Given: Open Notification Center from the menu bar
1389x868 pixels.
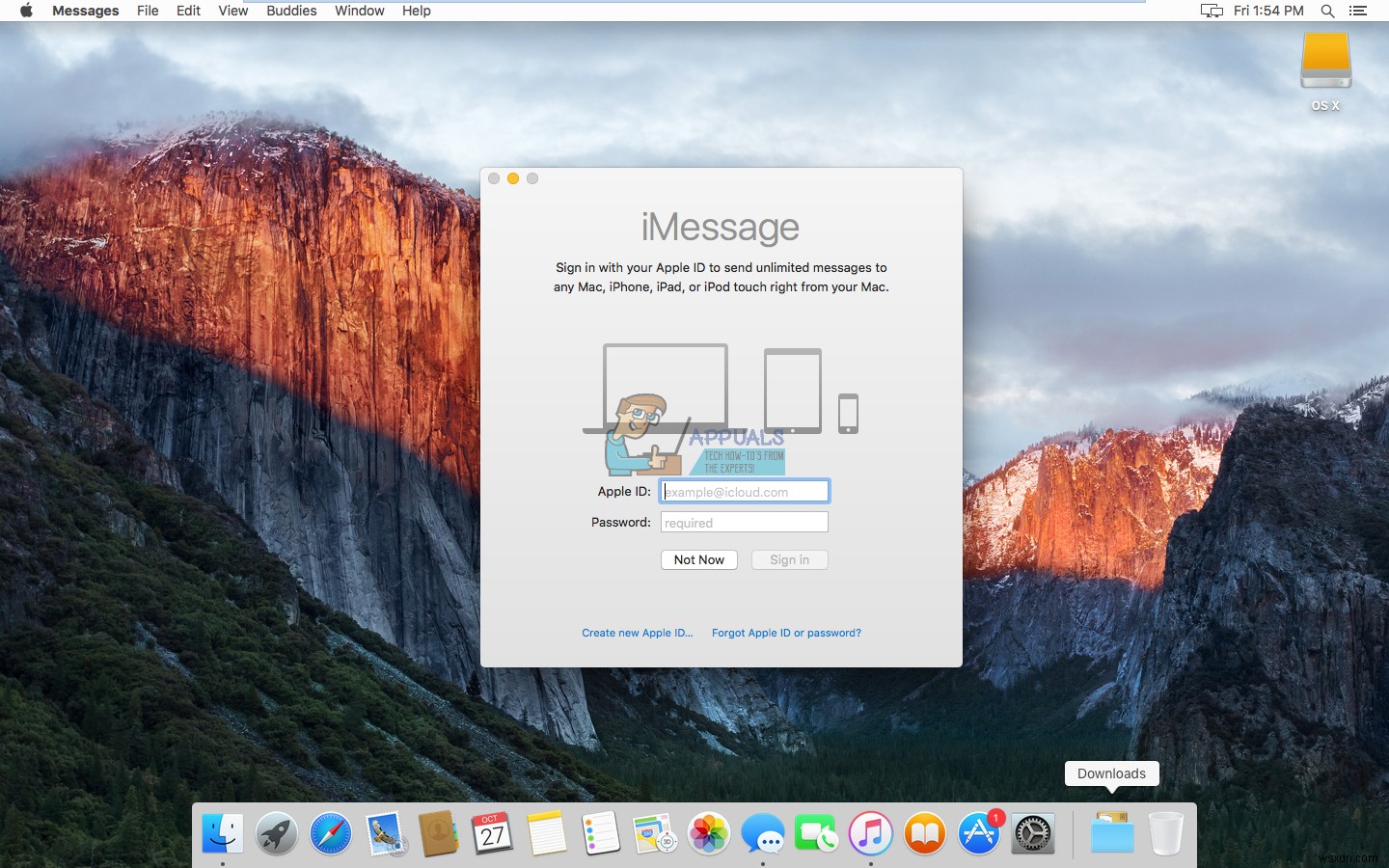Looking at the screenshot, I should [x=1359, y=11].
